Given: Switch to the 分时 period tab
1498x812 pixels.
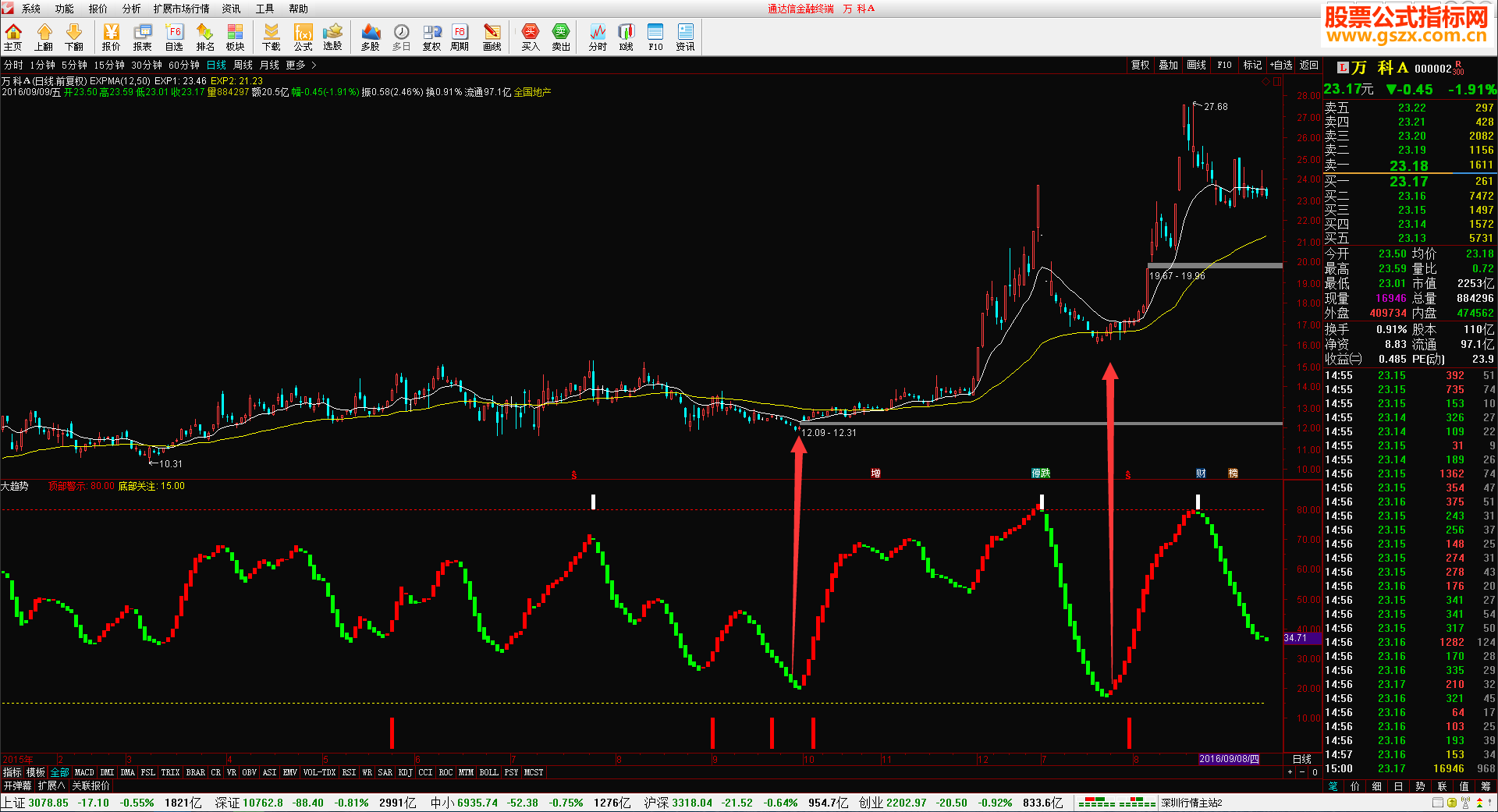Looking at the screenshot, I should [x=13, y=65].
